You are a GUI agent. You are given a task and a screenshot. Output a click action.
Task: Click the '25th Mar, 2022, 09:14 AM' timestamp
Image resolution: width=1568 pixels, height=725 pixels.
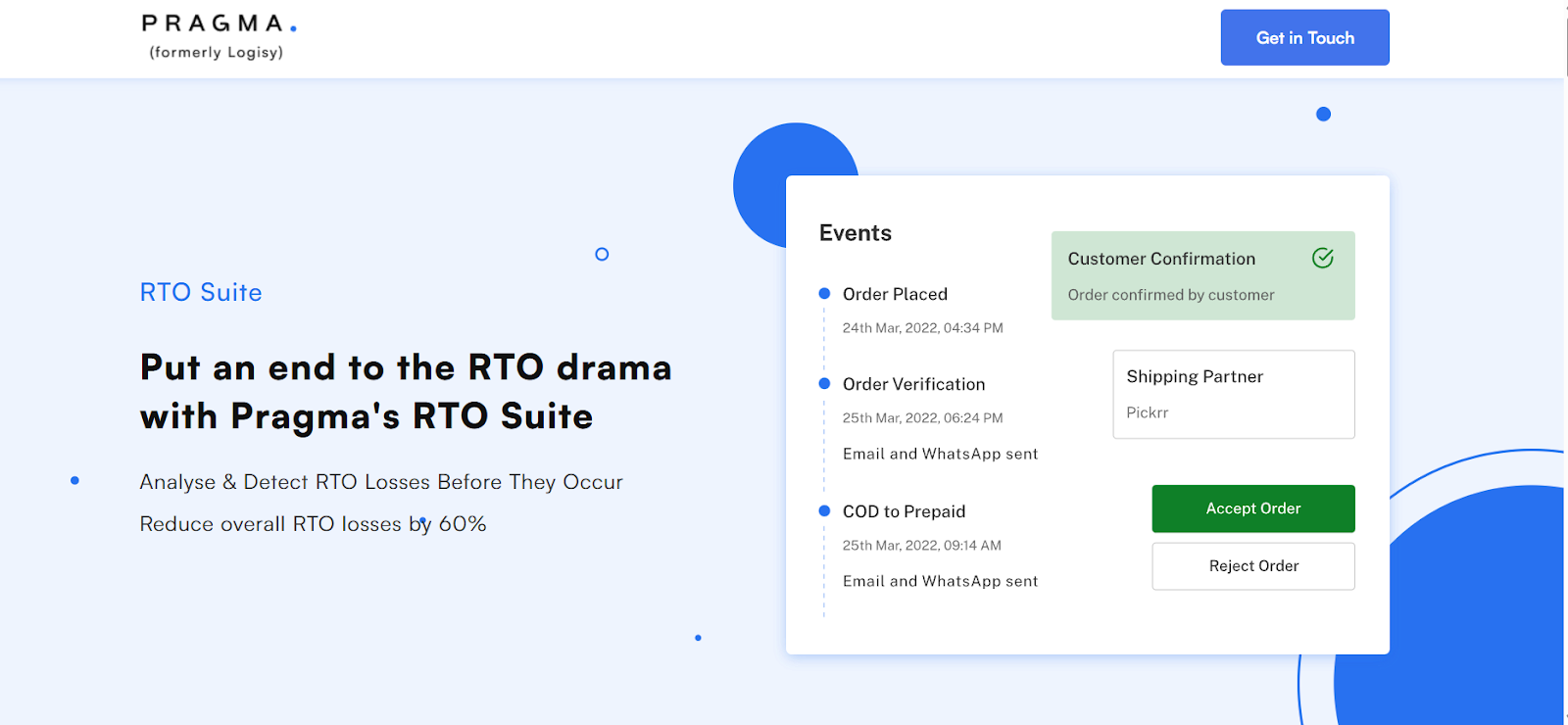pos(921,546)
